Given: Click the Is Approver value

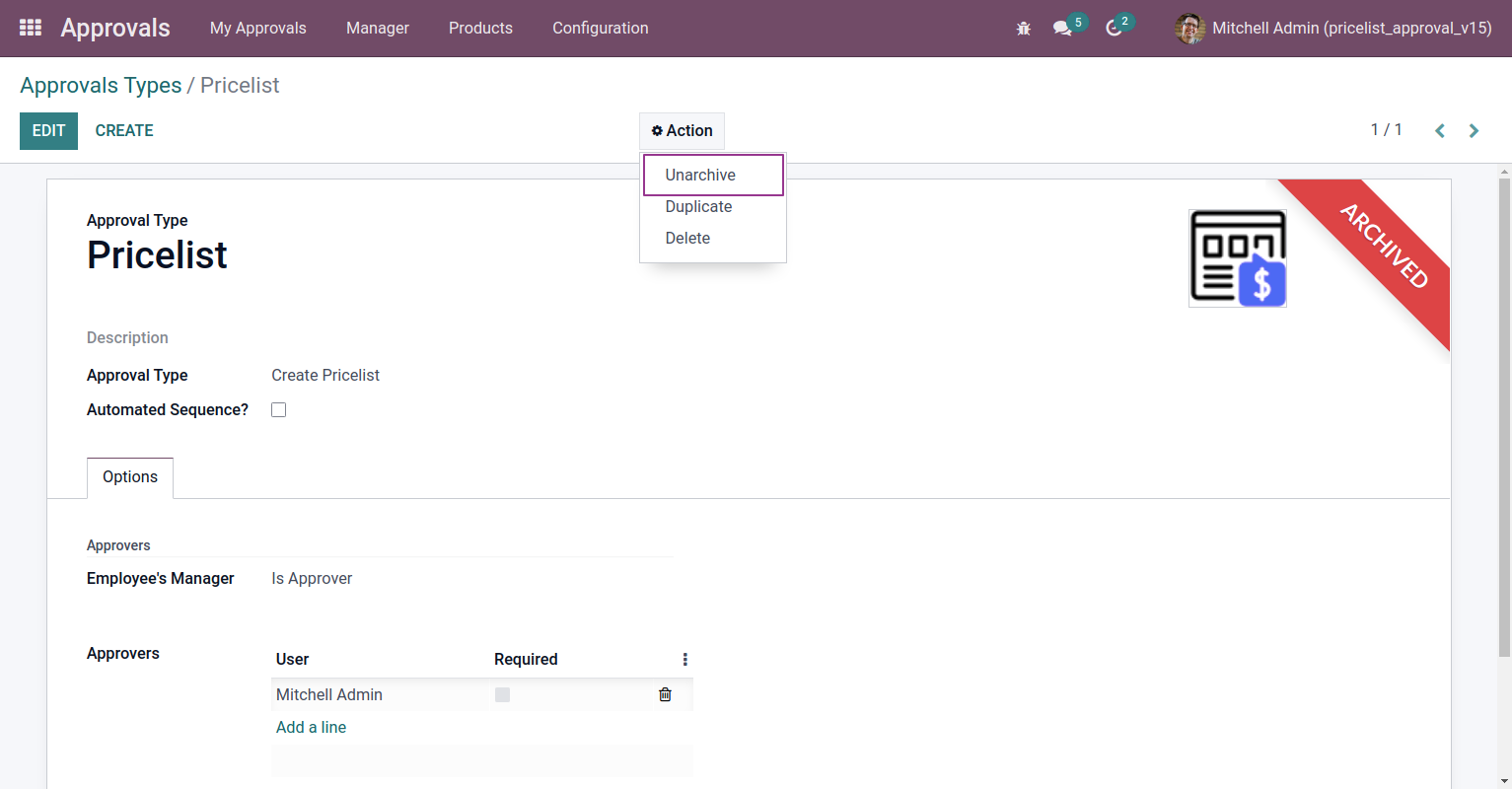Looking at the screenshot, I should click(x=312, y=578).
